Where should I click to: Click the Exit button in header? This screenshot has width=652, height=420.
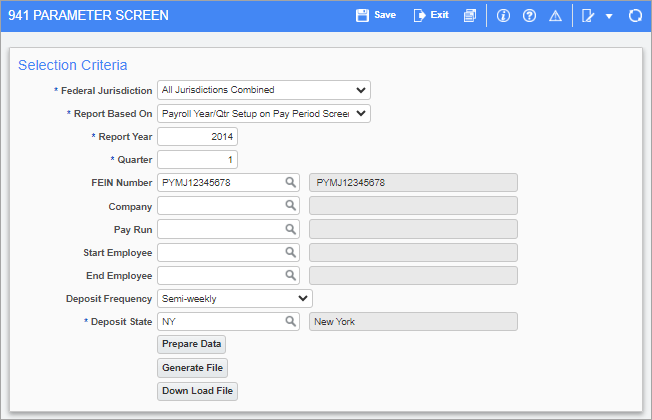431,15
